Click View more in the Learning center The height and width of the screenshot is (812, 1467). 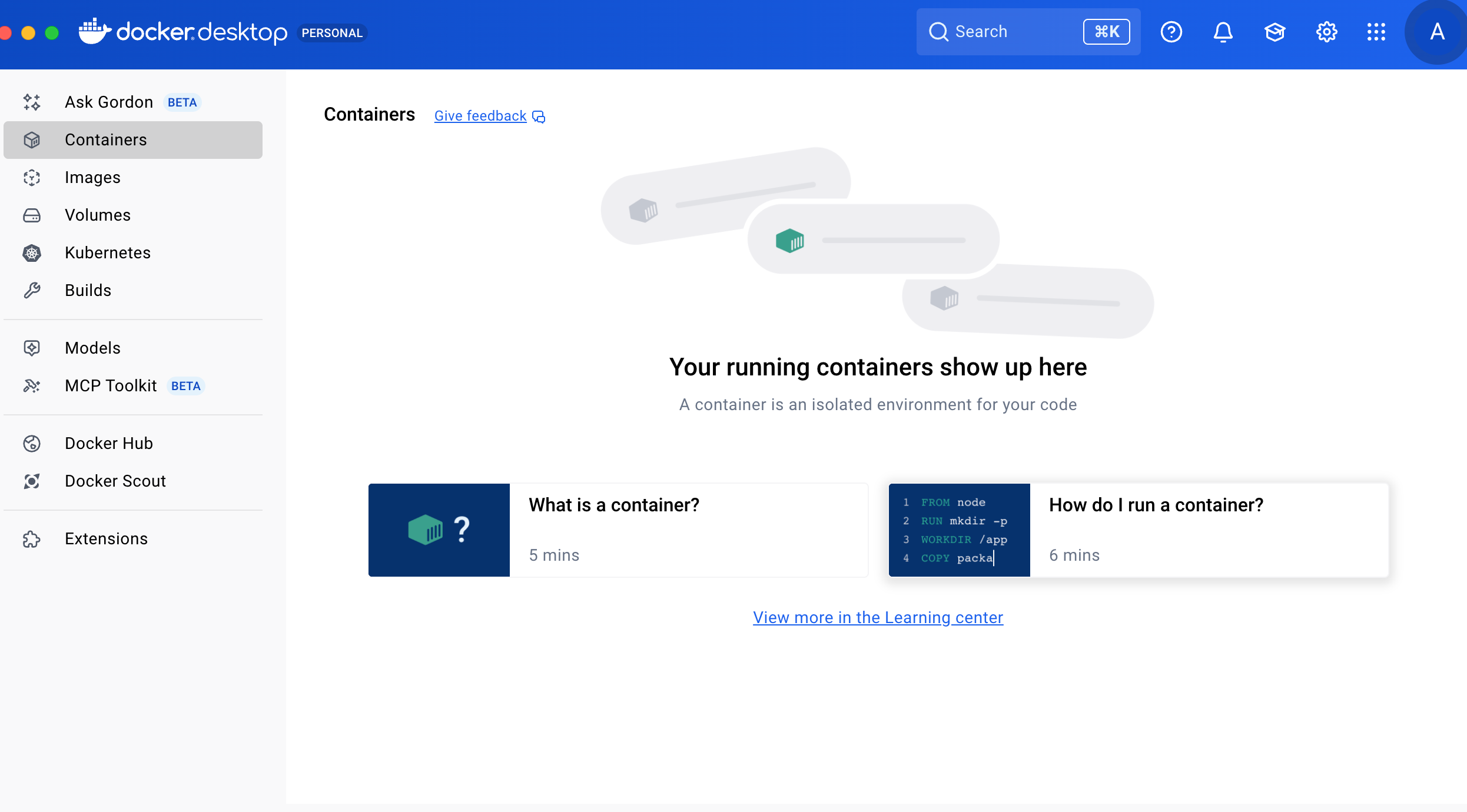pos(878,617)
